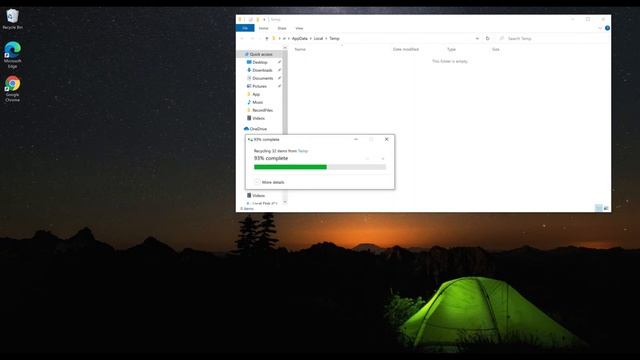Click AppData in the address breadcrumb
This screenshot has width=640, height=360.
(x=300, y=38)
